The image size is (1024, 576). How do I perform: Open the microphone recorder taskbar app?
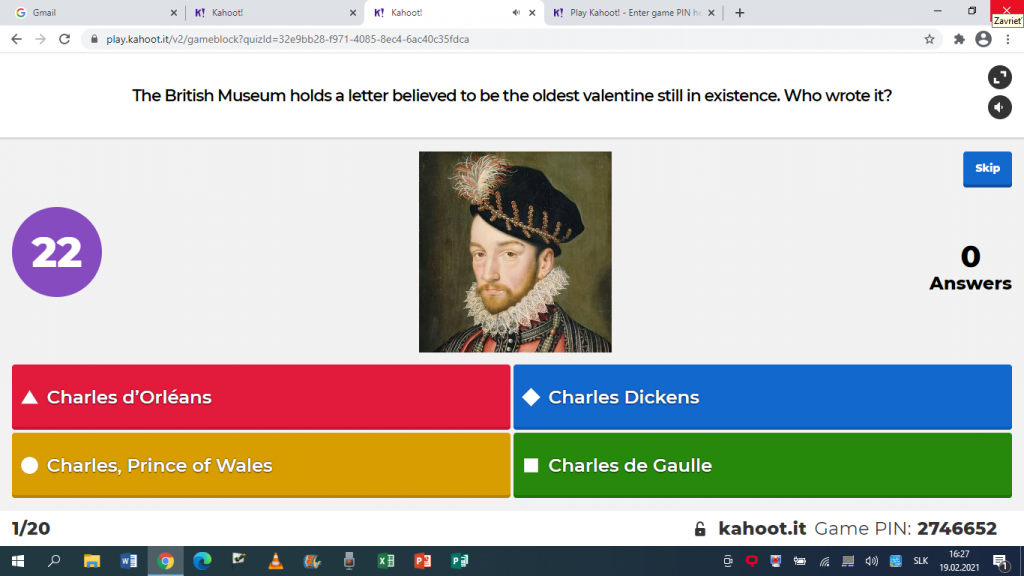click(349, 561)
